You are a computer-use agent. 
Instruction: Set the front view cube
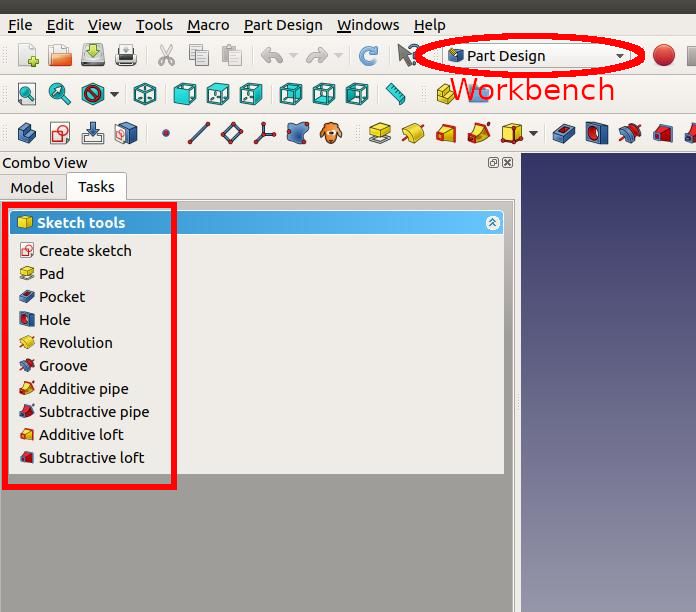click(x=185, y=94)
